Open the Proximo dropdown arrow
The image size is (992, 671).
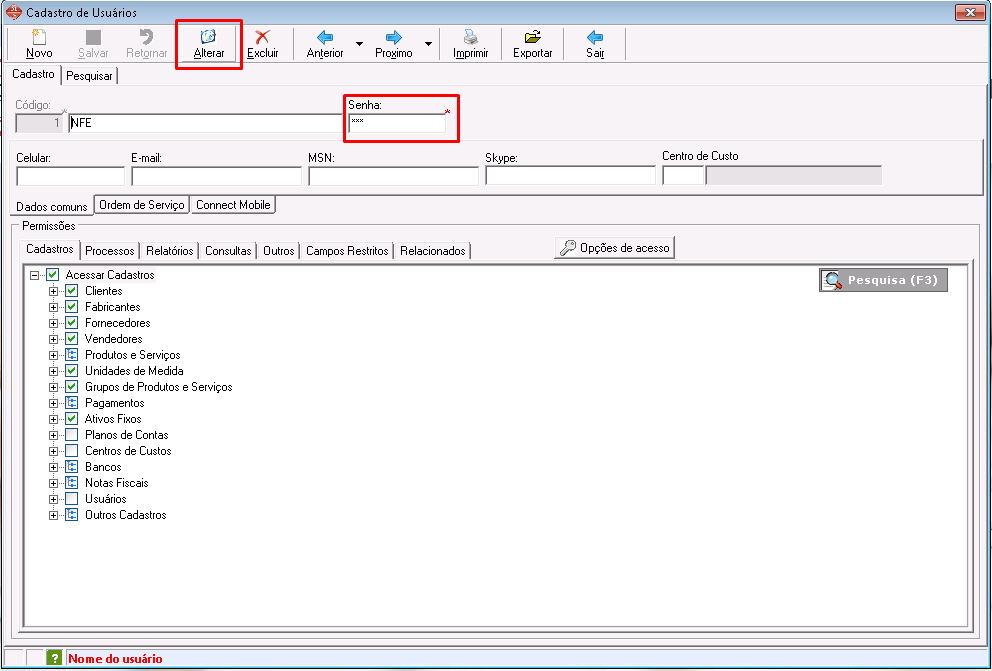click(428, 44)
